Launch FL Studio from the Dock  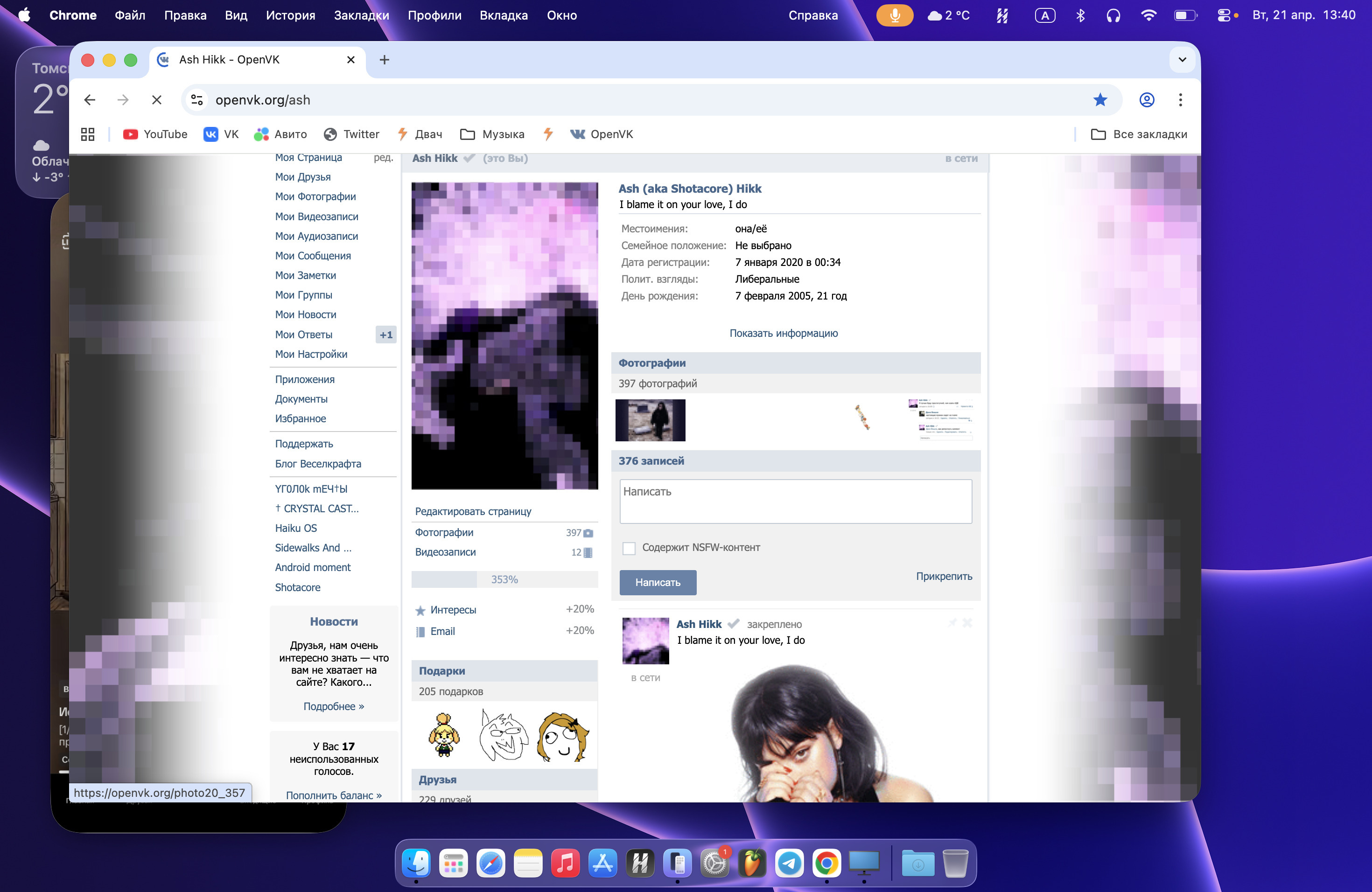752,863
